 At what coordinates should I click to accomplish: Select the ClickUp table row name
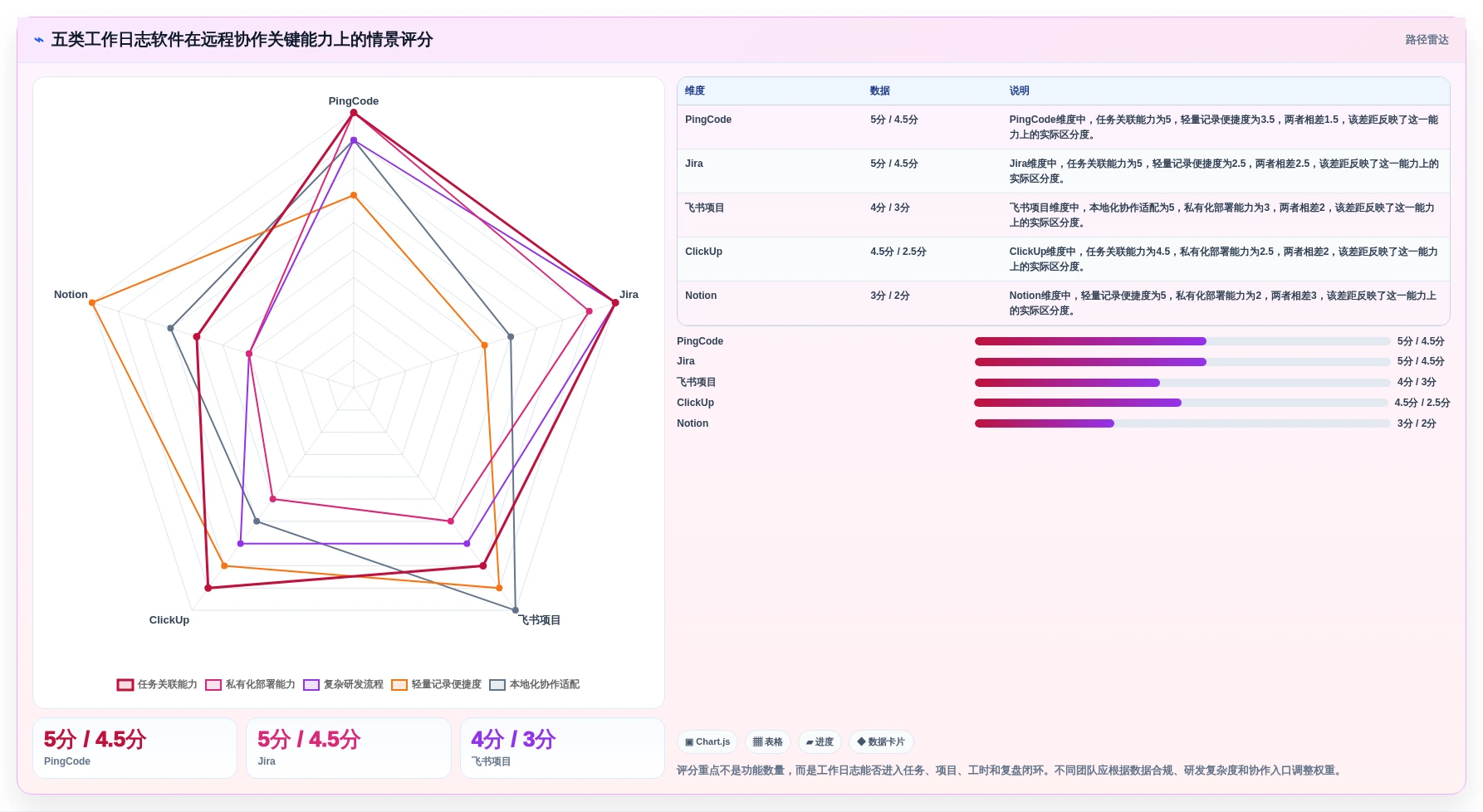tap(704, 252)
